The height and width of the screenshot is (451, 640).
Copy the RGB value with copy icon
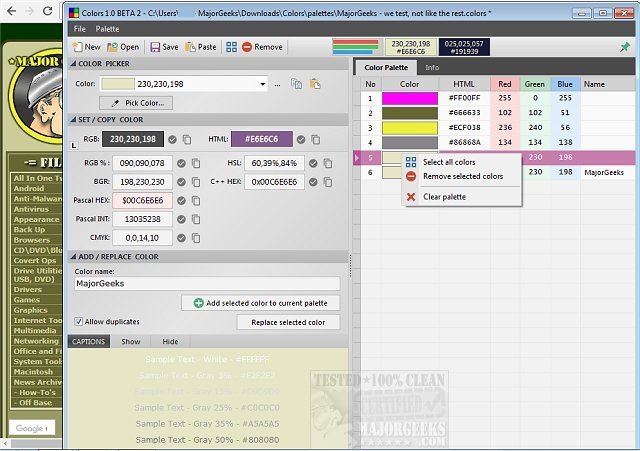tap(187, 140)
